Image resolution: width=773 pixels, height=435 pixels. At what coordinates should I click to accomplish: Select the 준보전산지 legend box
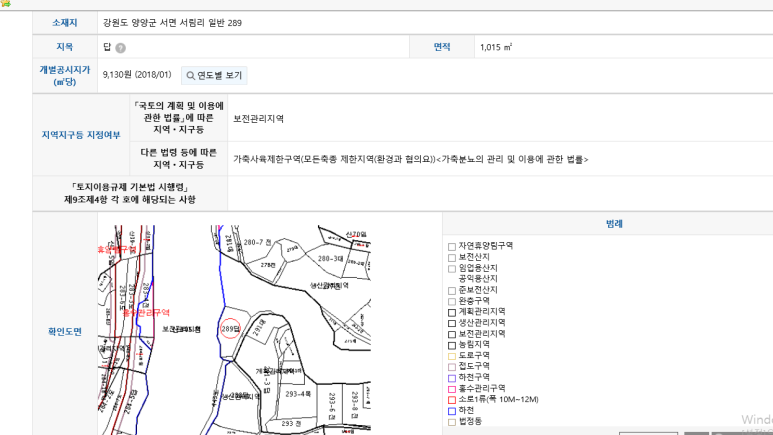click(x=452, y=290)
